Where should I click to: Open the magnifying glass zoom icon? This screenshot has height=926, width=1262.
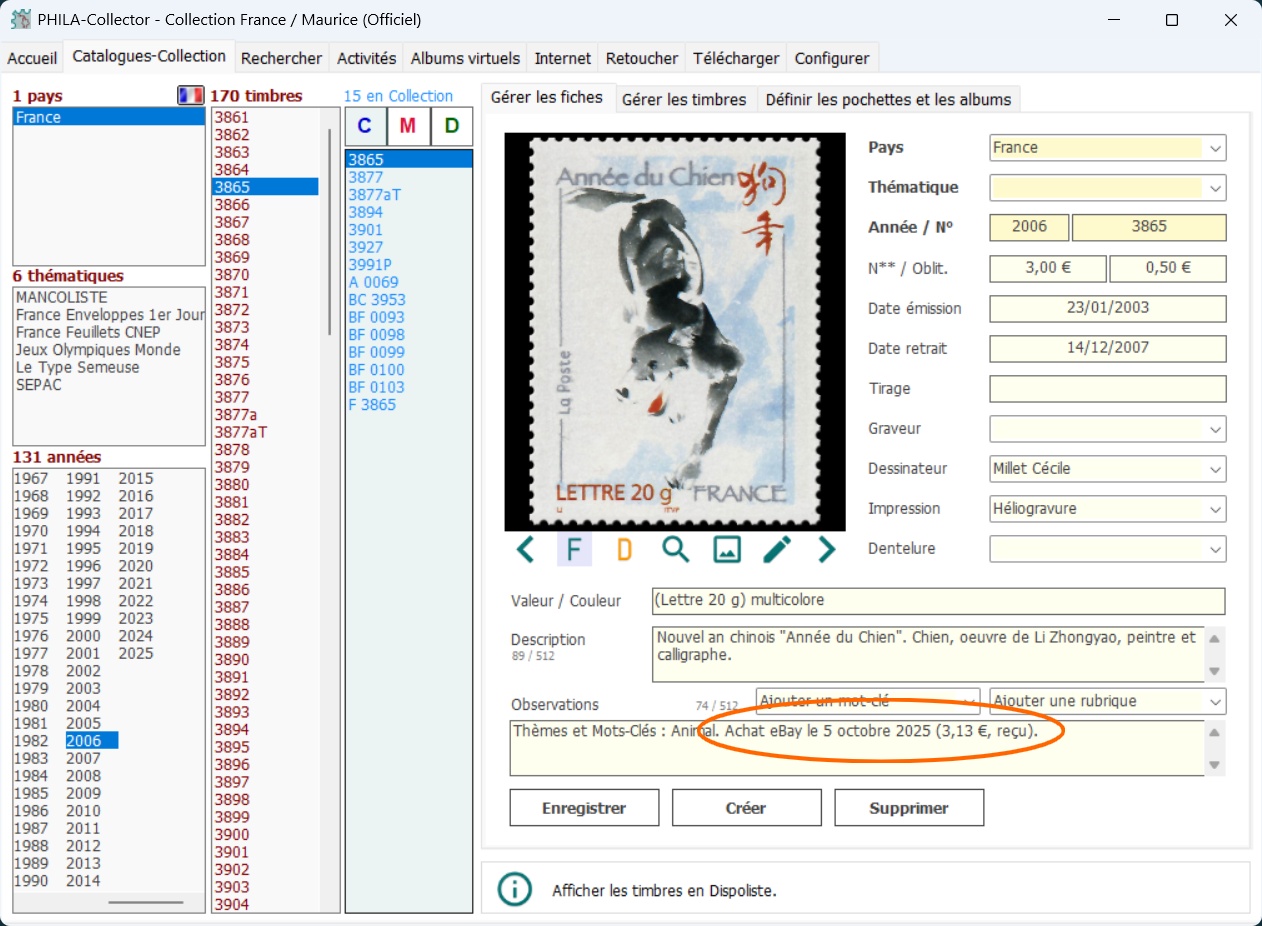pyautogui.click(x=676, y=549)
